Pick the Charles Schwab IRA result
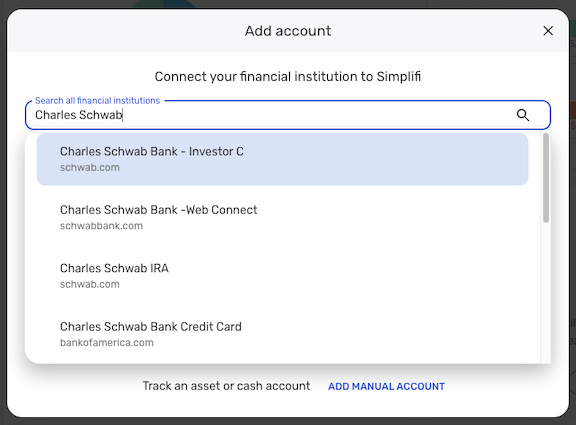Viewport: 576px width, 425px height. (x=282, y=276)
